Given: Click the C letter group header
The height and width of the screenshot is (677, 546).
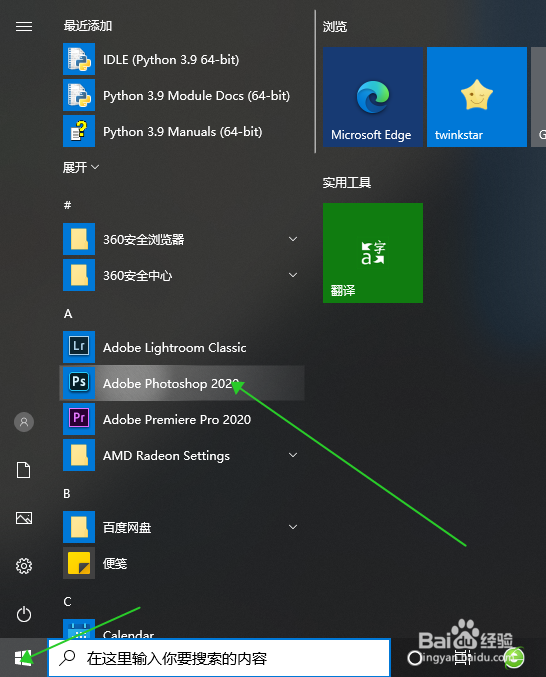Looking at the screenshot, I should (67, 601).
